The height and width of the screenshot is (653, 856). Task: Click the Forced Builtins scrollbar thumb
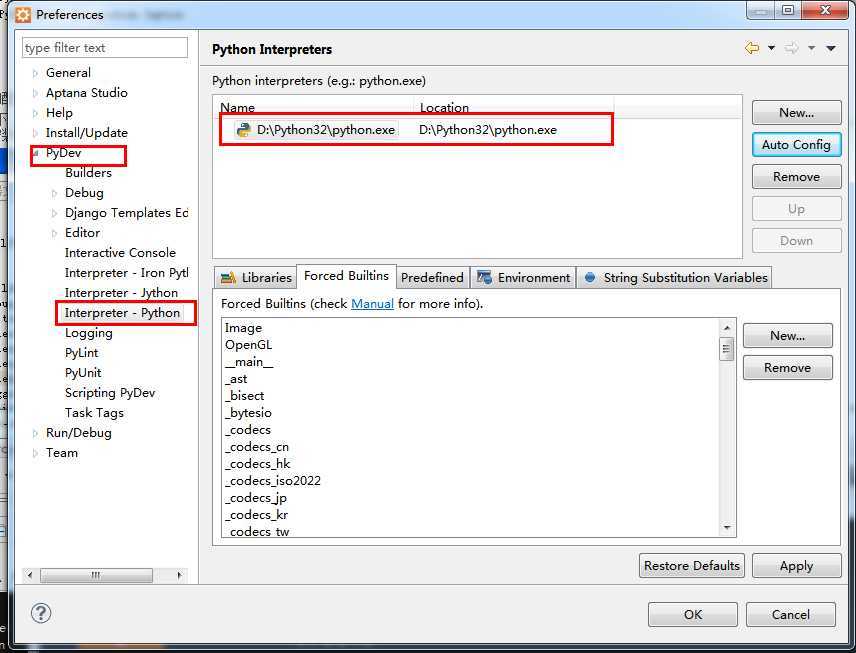point(726,349)
